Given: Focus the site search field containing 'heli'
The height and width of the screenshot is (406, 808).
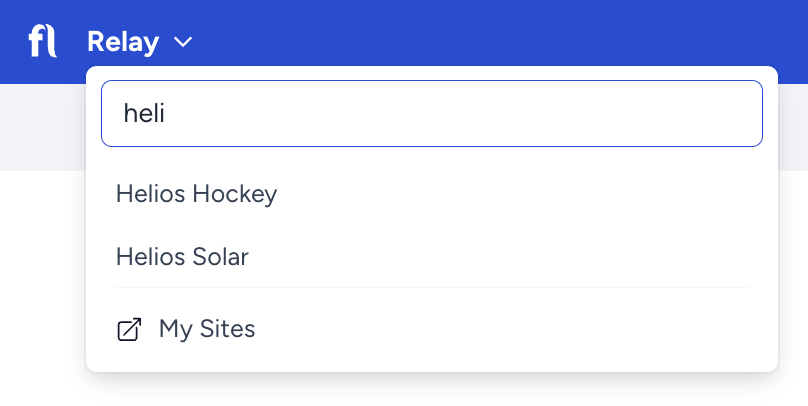Looking at the screenshot, I should [x=432, y=113].
